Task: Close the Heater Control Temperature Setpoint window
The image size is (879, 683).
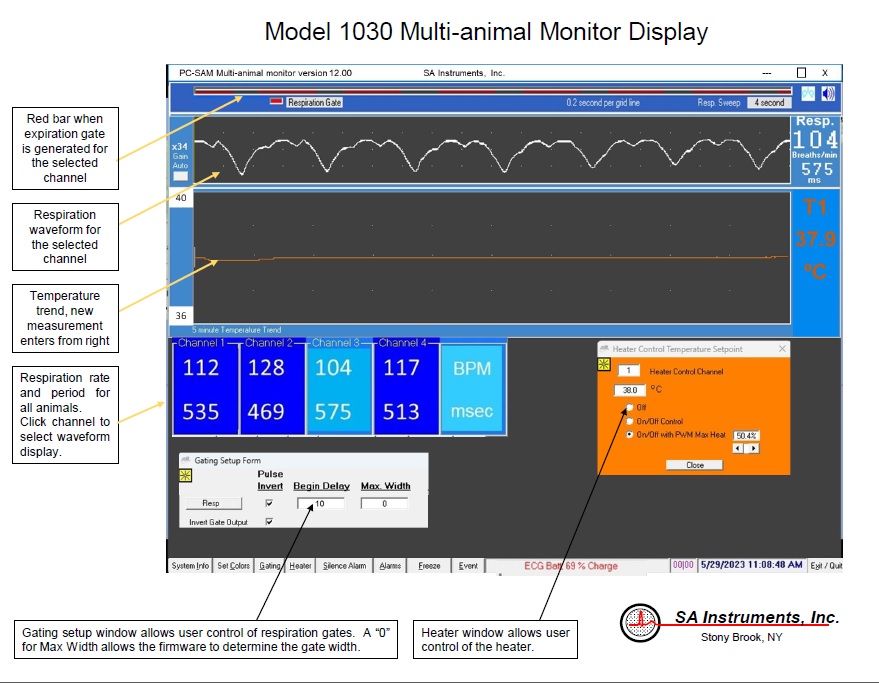Action: 782,349
